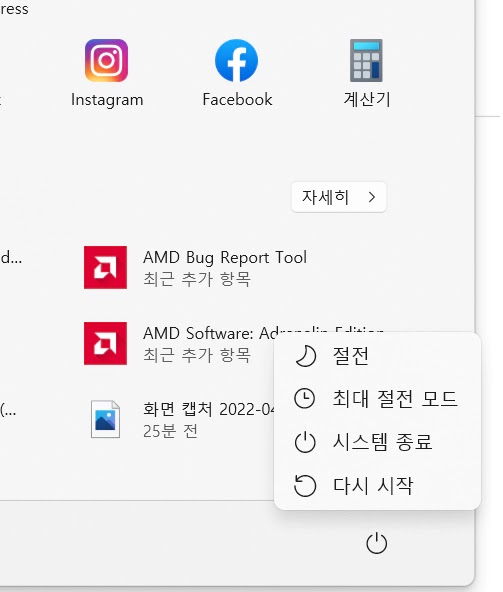The image size is (503, 592).
Task: Click the power button in Start menu
Action: (x=376, y=544)
